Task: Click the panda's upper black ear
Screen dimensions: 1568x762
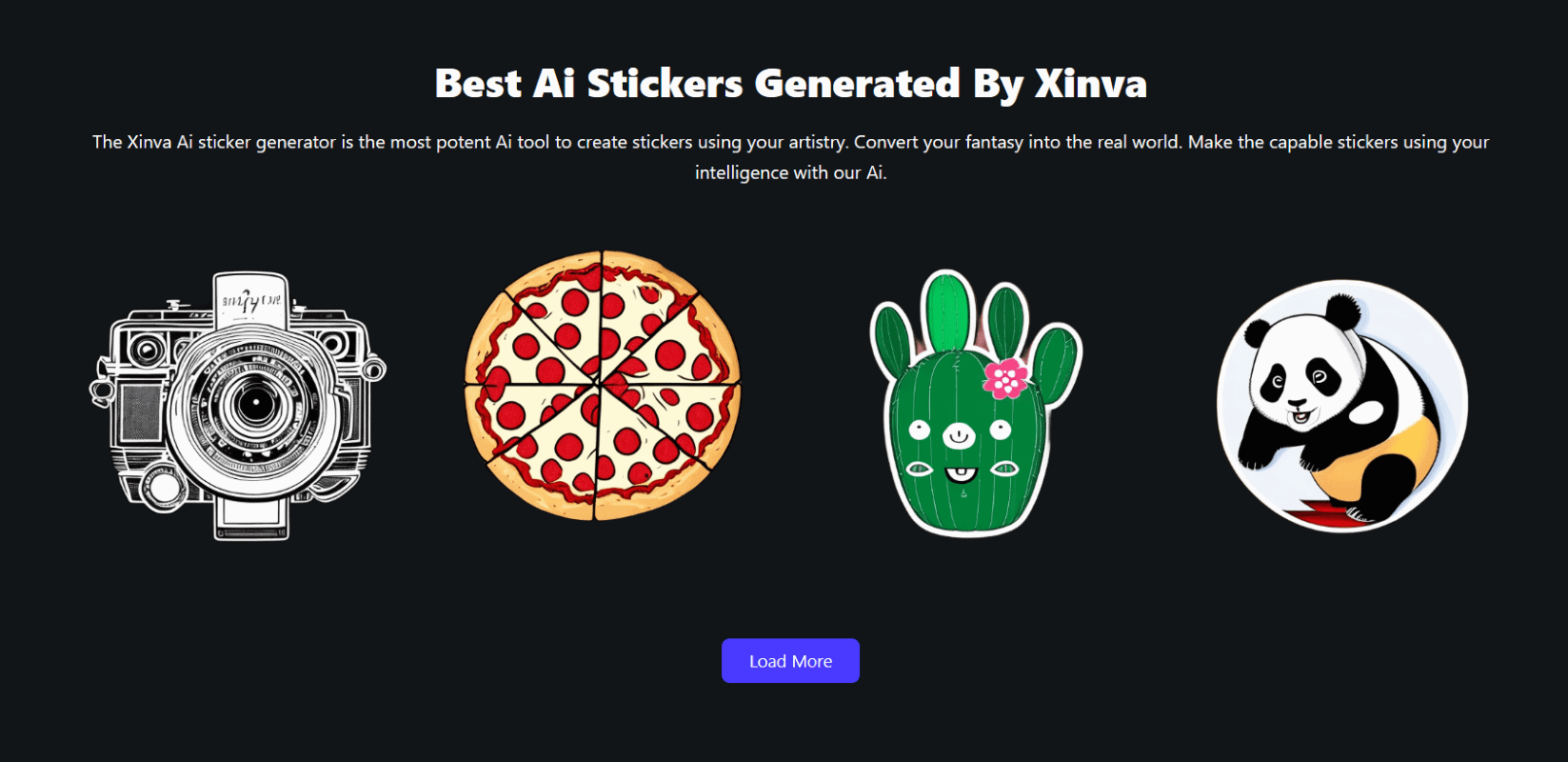Action: [x=1342, y=311]
